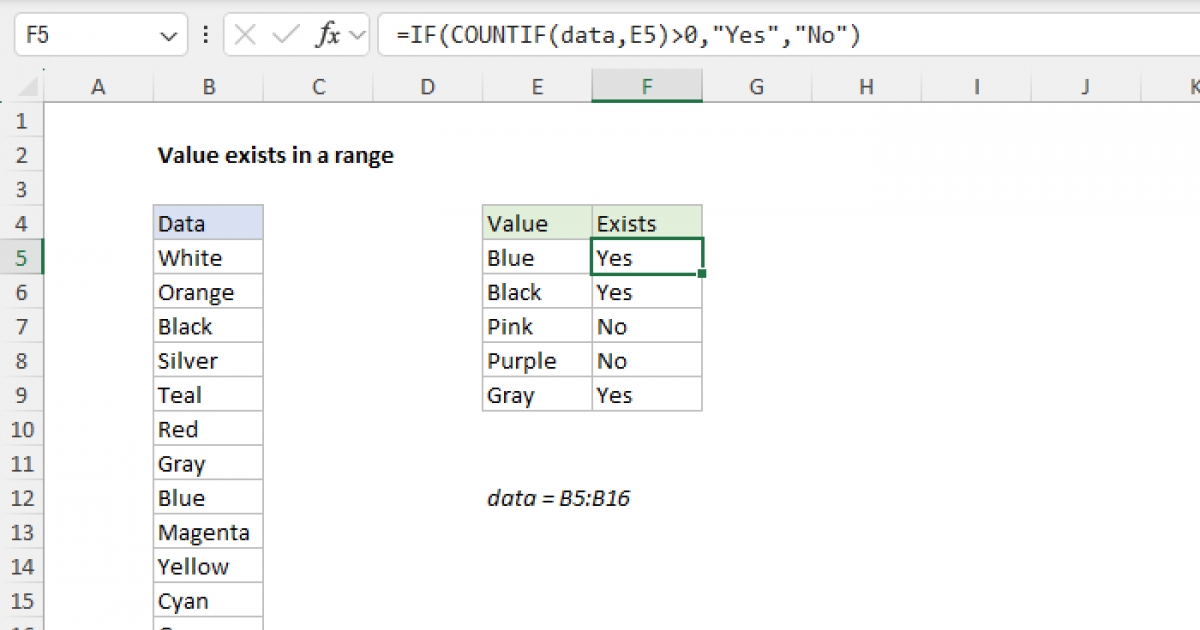Click the Cancel X icon in formula bar

(x=245, y=36)
